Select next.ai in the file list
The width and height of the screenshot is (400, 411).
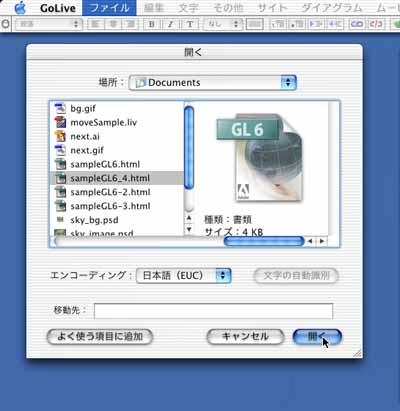pos(116,136)
